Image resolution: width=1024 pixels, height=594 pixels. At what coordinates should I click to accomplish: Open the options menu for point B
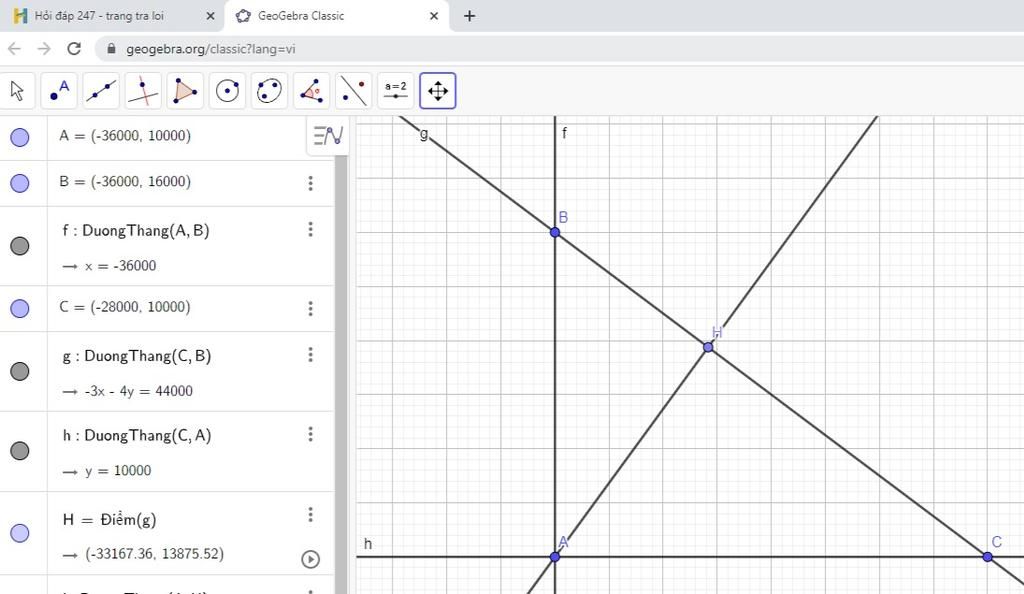(311, 183)
